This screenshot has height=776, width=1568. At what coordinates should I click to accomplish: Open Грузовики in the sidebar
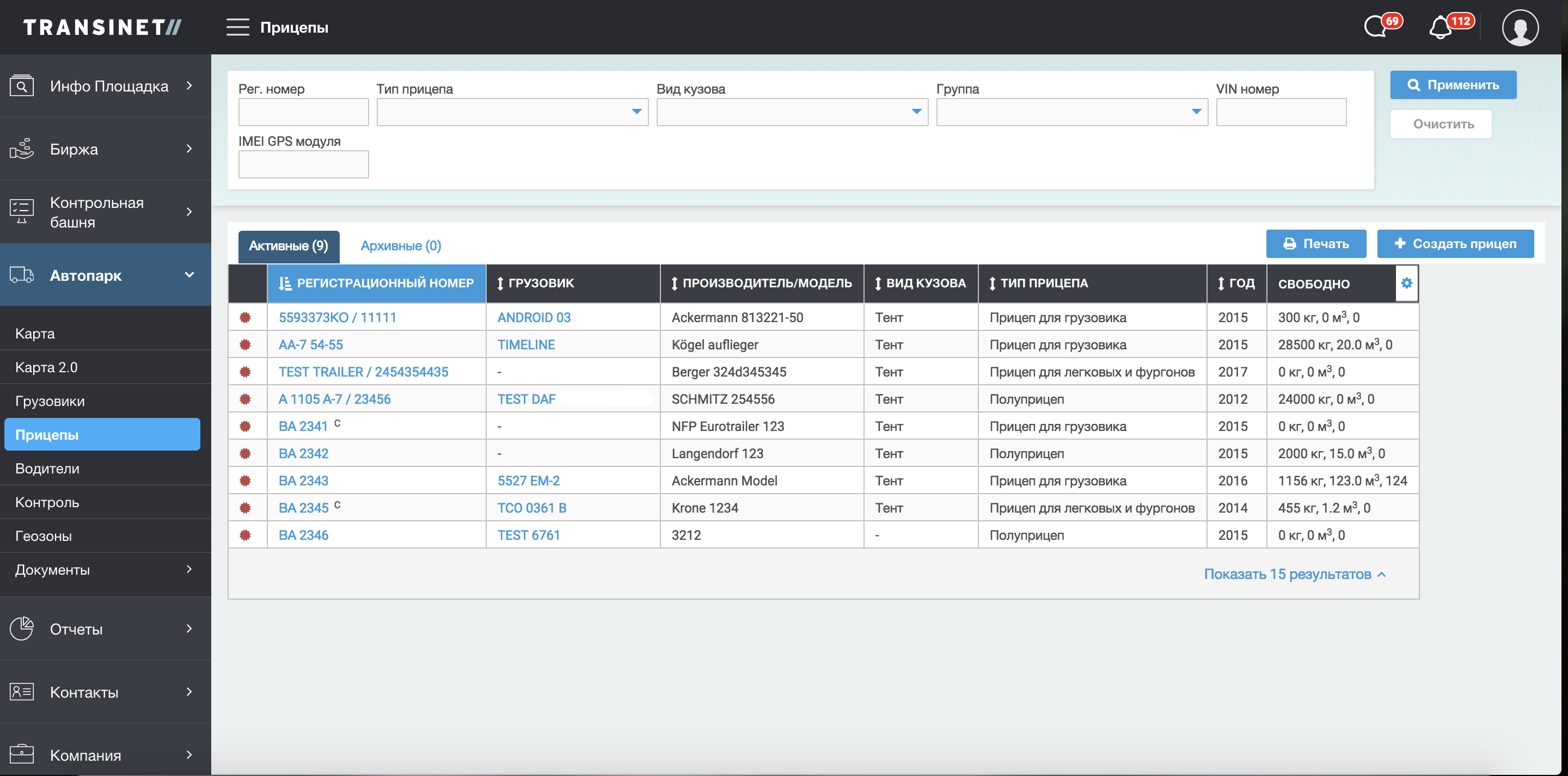pyautogui.click(x=50, y=401)
